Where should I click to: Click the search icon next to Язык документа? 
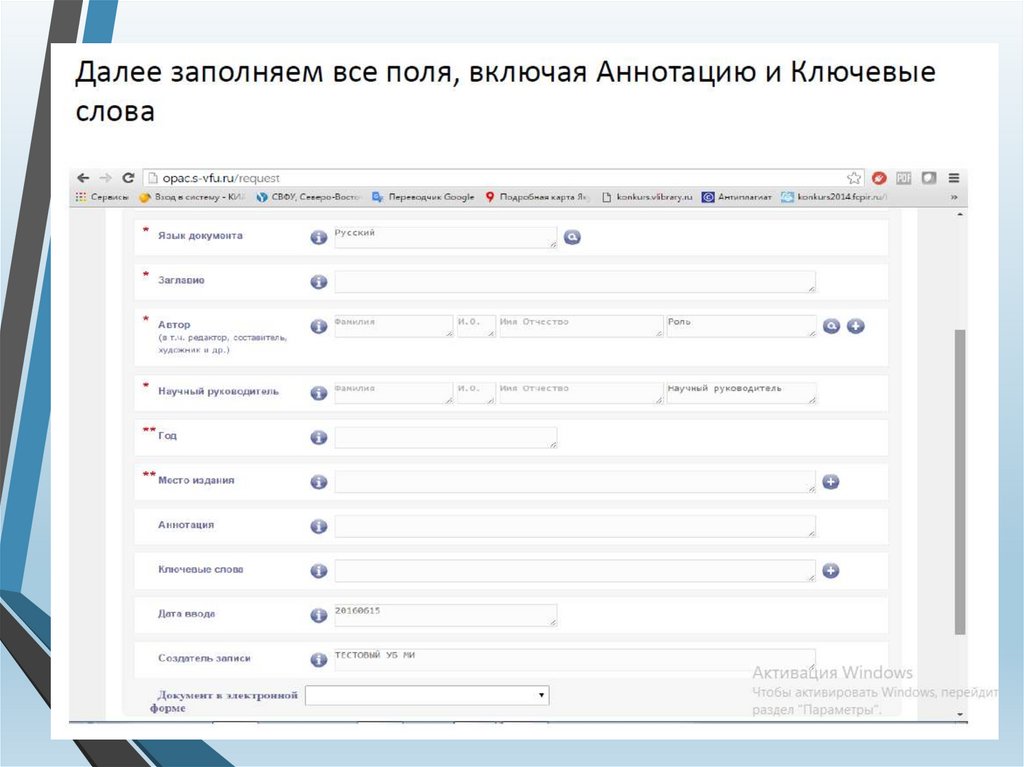tap(571, 238)
